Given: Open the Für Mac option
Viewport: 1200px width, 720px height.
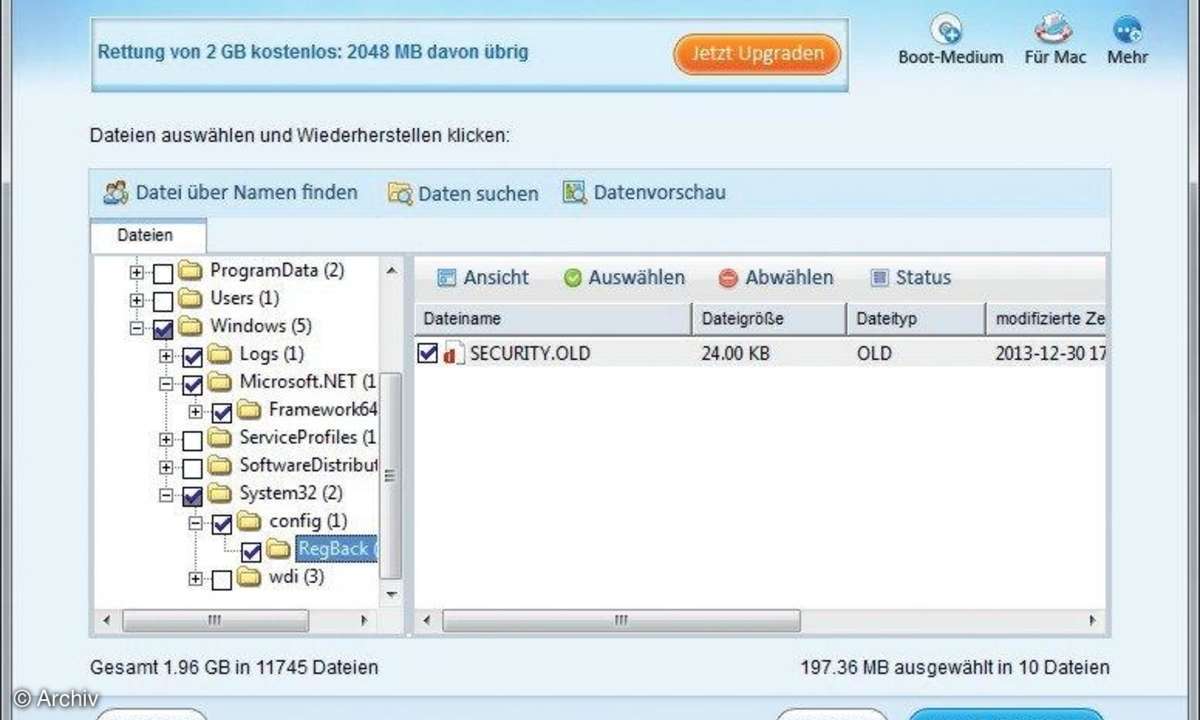Looking at the screenshot, I should tap(1055, 39).
